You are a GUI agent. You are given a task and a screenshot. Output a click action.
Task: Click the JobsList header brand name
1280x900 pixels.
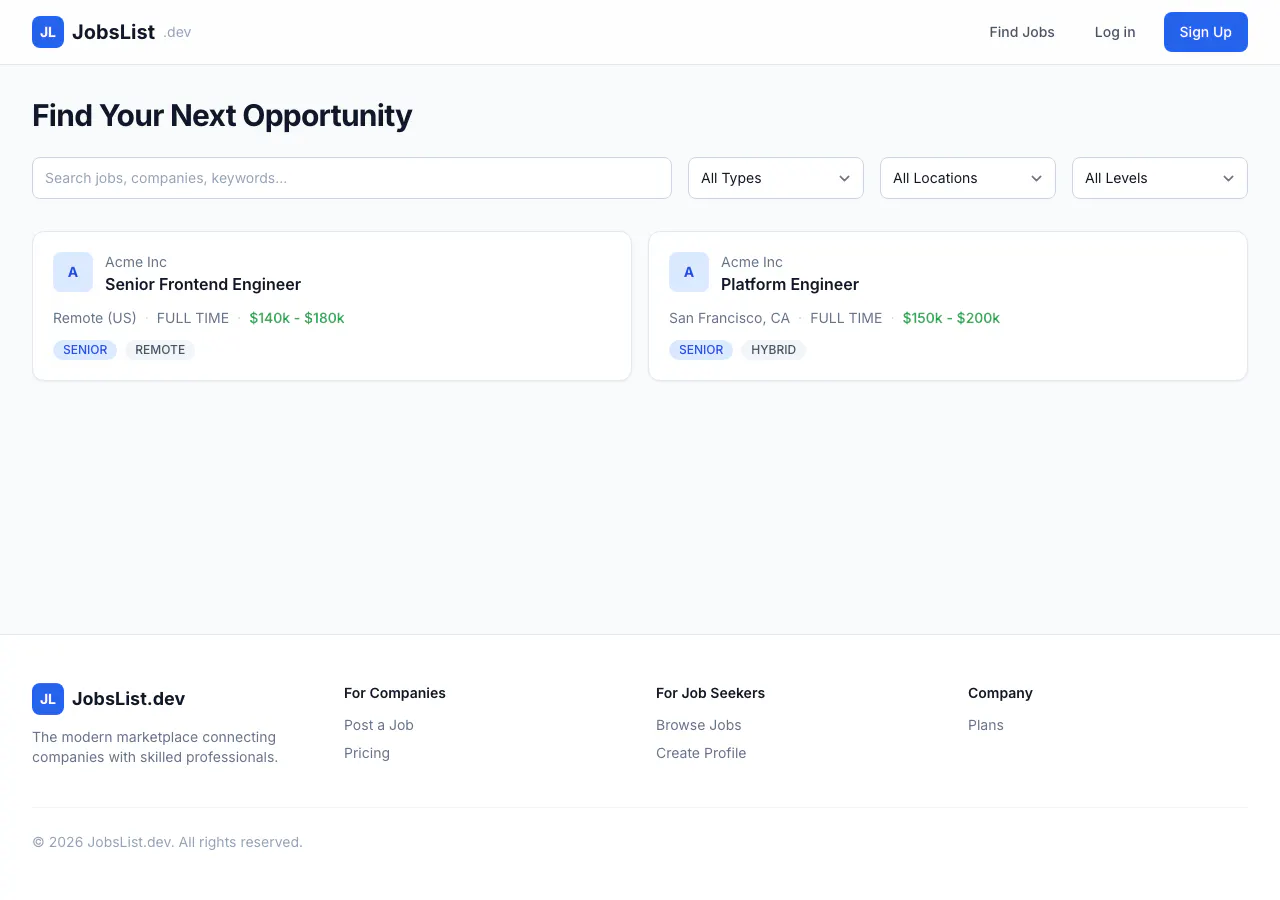pyautogui.click(x=113, y=32)
